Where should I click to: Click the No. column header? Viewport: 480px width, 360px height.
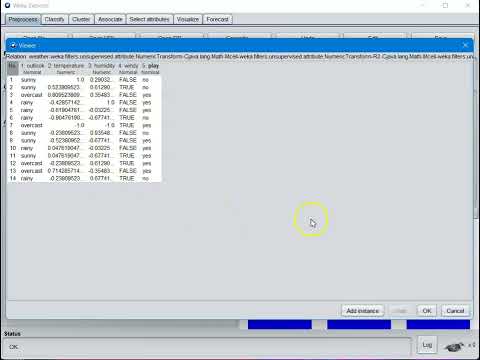(x=13, y=68)
